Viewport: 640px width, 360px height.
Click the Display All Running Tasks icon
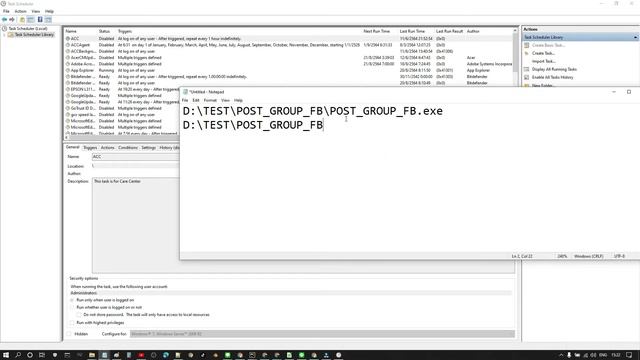tap(527, 69)
